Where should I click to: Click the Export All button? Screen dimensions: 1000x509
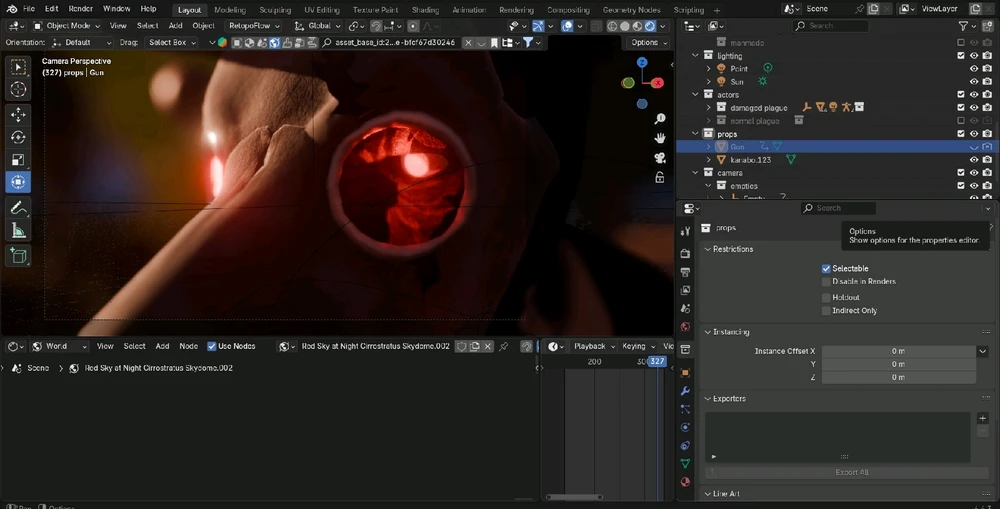click(x=850, y=472)
